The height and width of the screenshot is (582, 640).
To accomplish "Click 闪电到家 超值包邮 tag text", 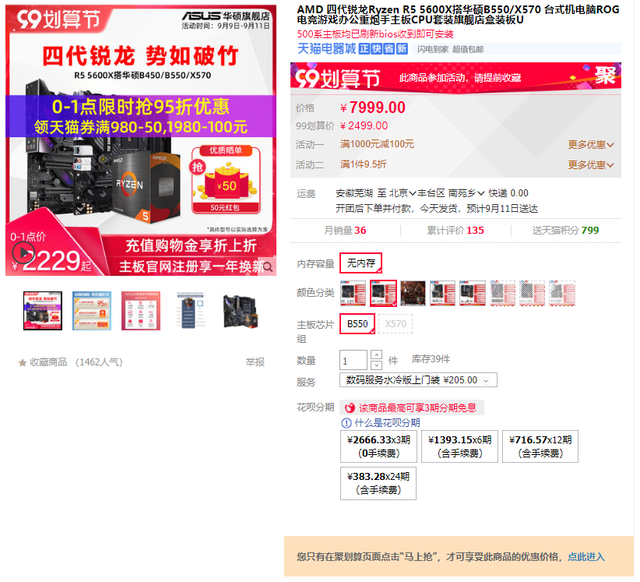I will [450, 49].
